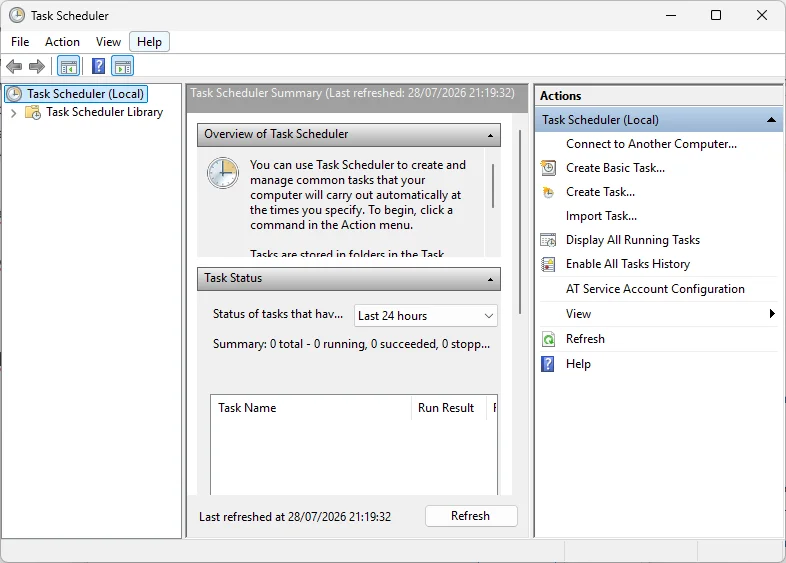The image size is (786, 563).
Task: Click the 'Last refreshed at 28/07/2026 21:19:32' text
Action: (x=295, y=517)
